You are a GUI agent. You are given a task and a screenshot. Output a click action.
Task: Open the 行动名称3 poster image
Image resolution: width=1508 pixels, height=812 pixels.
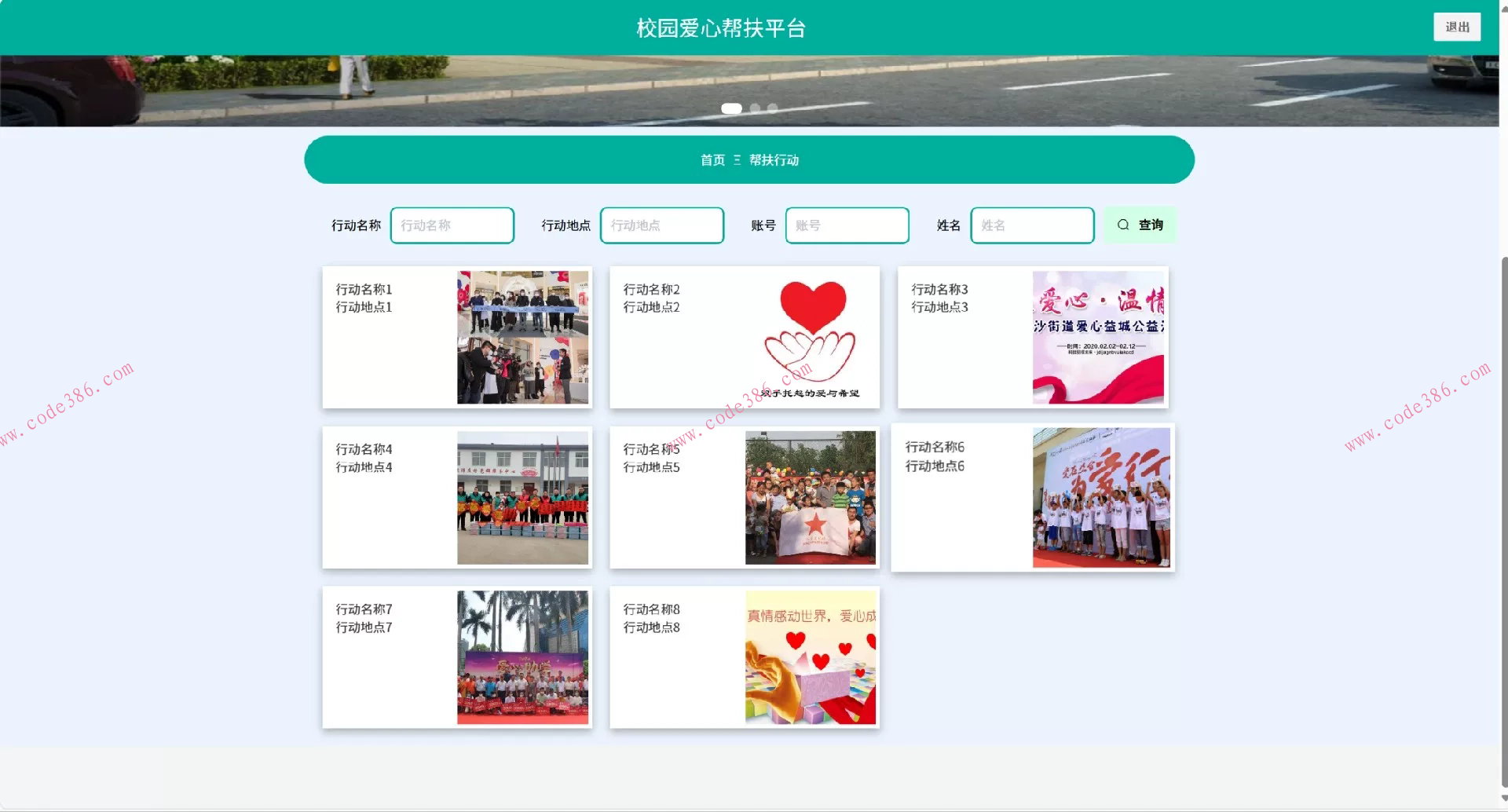click(x=1098, y=338)
